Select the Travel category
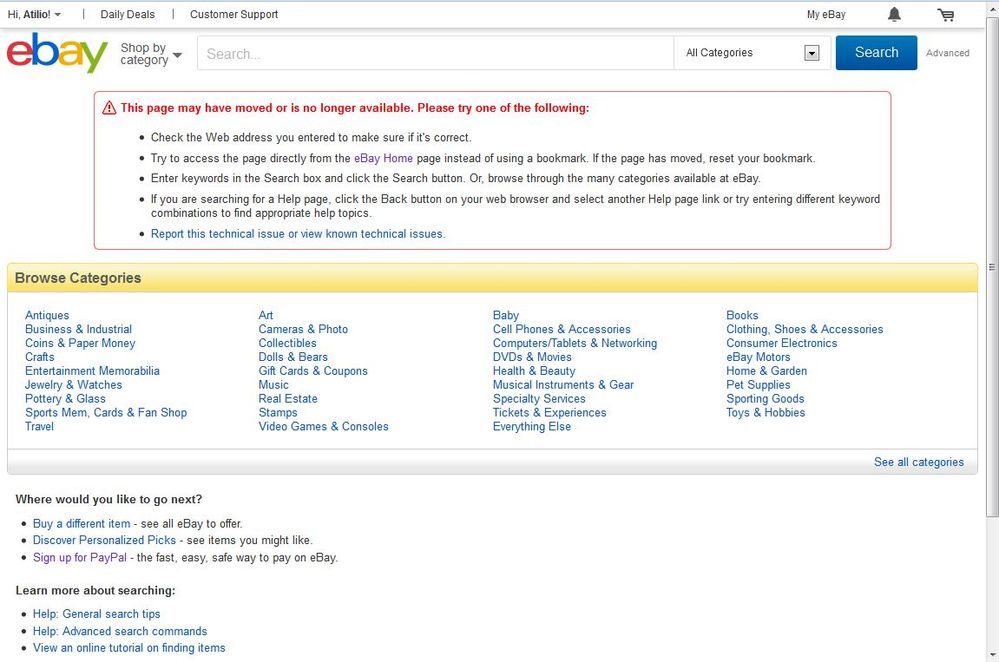Viewport: 999px width, 662px height. point(40,427)
